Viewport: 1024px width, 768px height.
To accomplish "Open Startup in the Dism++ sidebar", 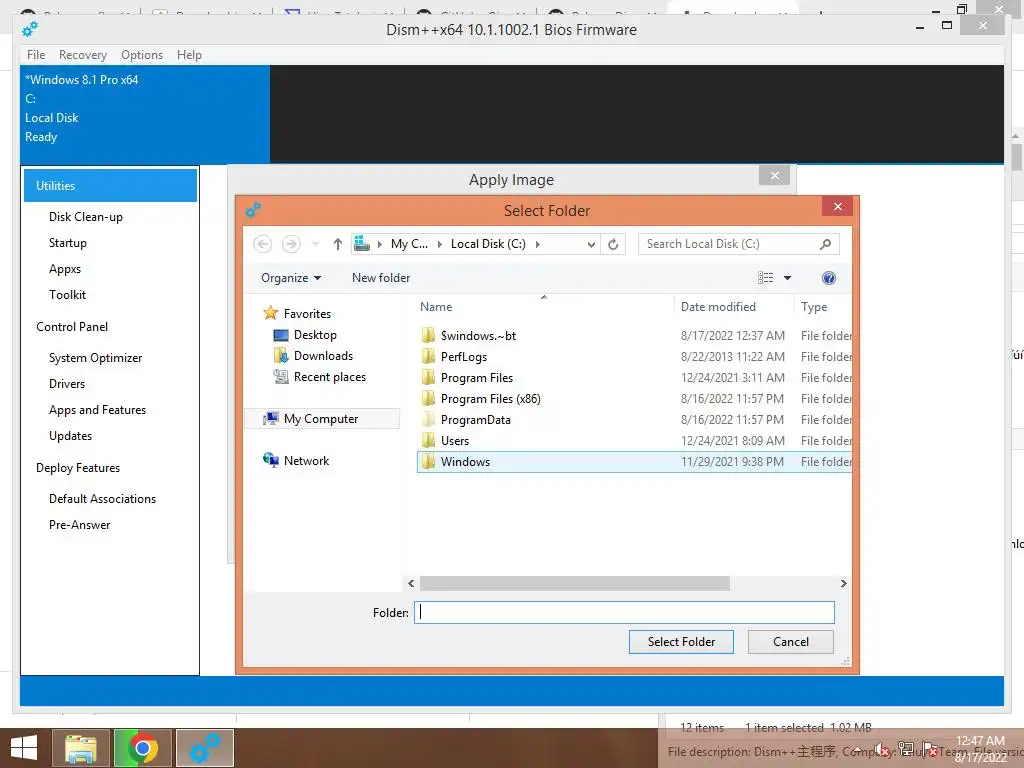I will pyautogui.click(x=68, y=243).
